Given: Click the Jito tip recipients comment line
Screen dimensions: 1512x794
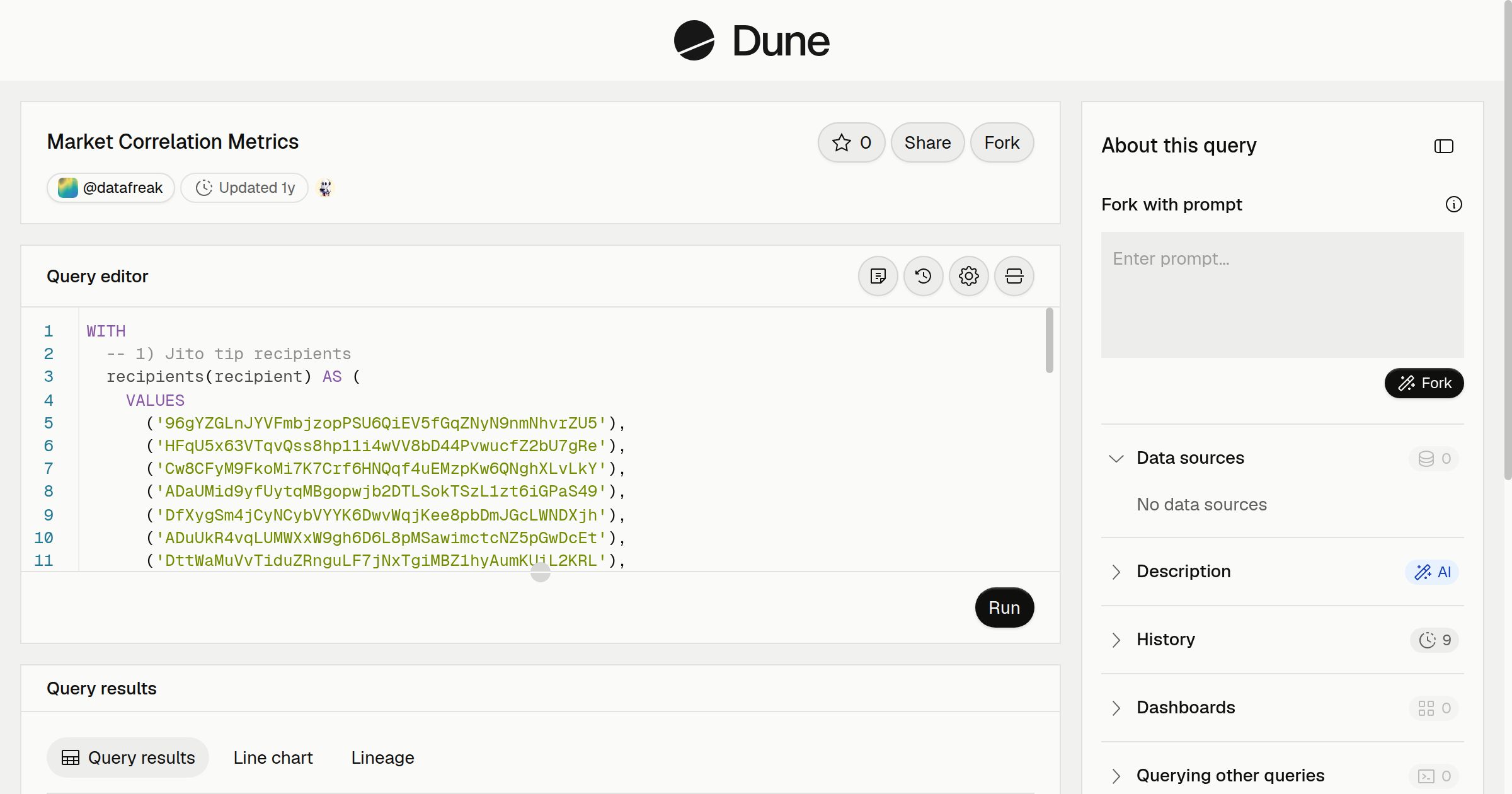Looking at the screenshot, I should [229, 354].
